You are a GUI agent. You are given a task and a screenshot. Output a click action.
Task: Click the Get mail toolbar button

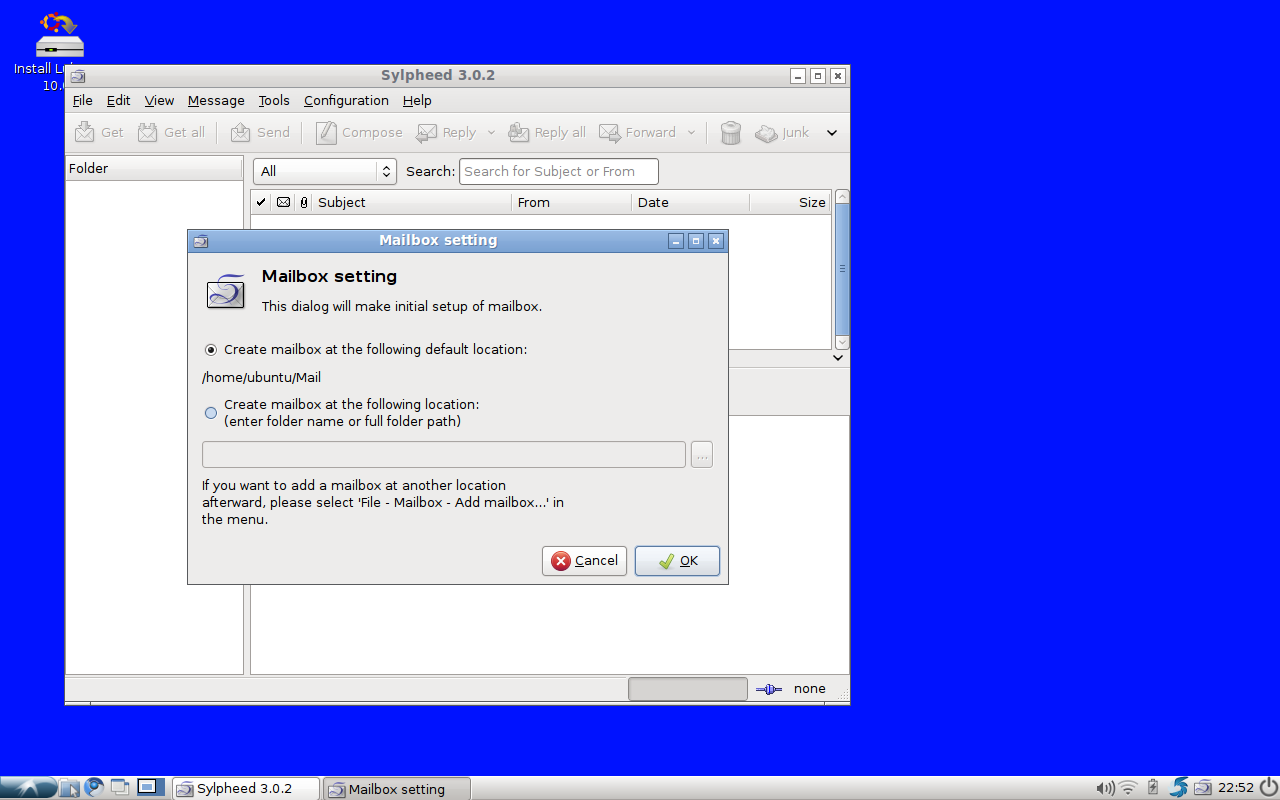(x=100, y=132)
